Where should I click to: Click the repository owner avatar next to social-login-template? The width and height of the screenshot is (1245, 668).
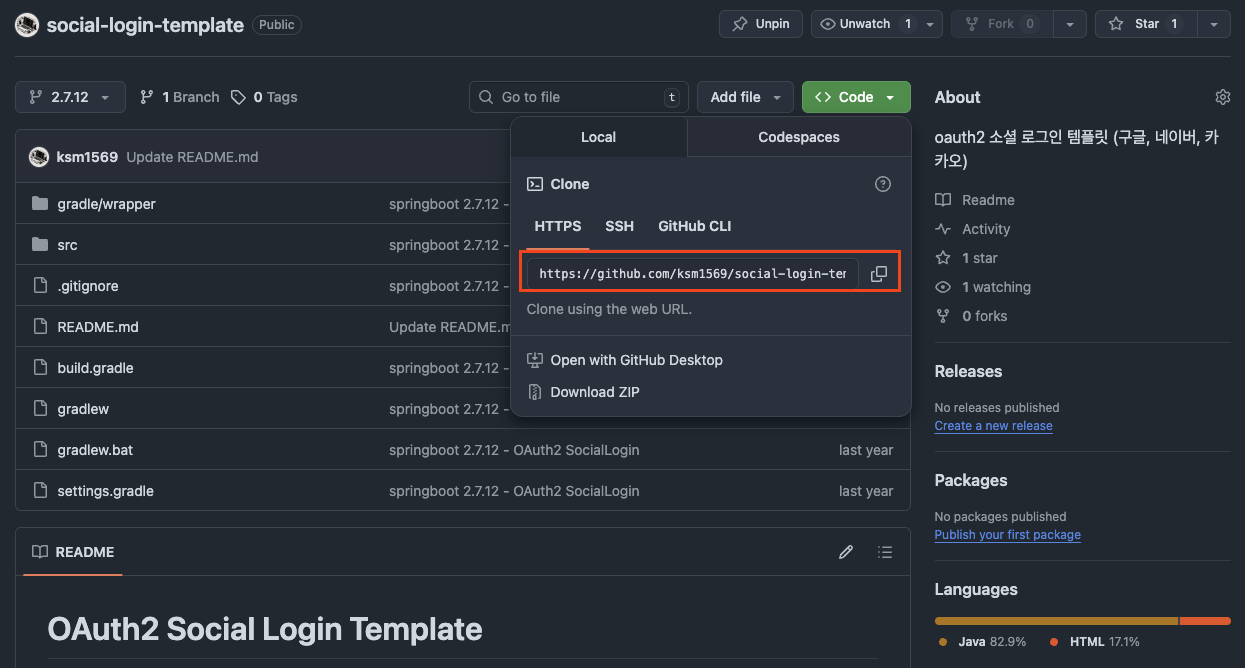click(x=27, y=25)
